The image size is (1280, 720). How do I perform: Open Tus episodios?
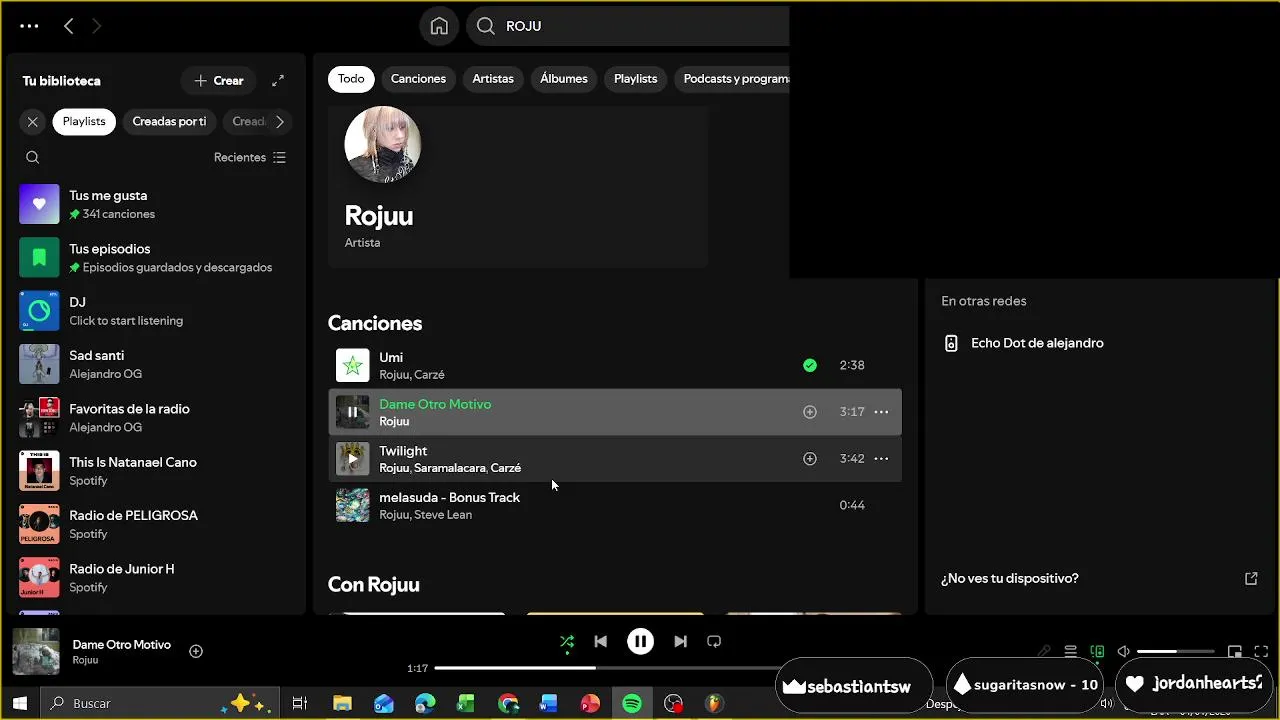158,258
